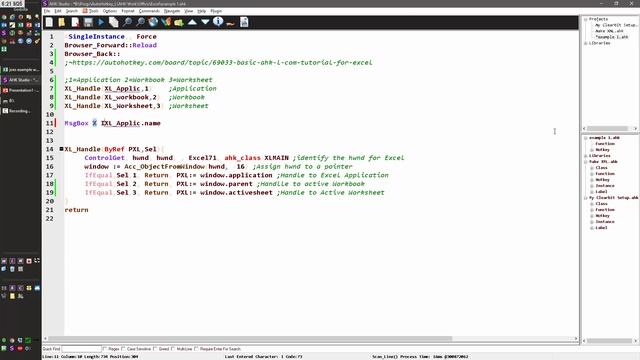The image size is (640, 360).
Task: Expand Class under Make XML.ahk
Action: click(x=592, y=168)
